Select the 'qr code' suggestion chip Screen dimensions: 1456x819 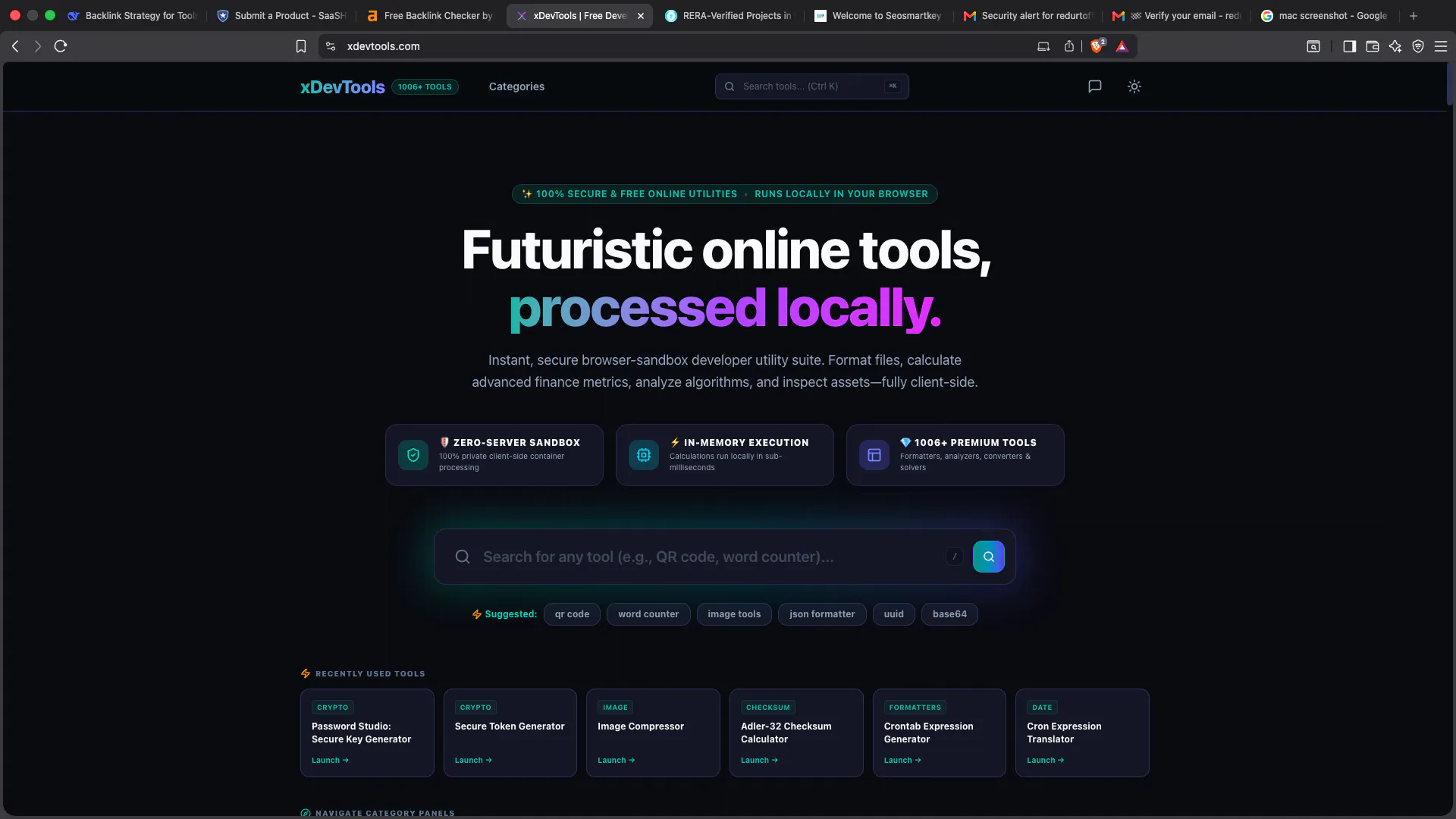[x=572, y=614]
